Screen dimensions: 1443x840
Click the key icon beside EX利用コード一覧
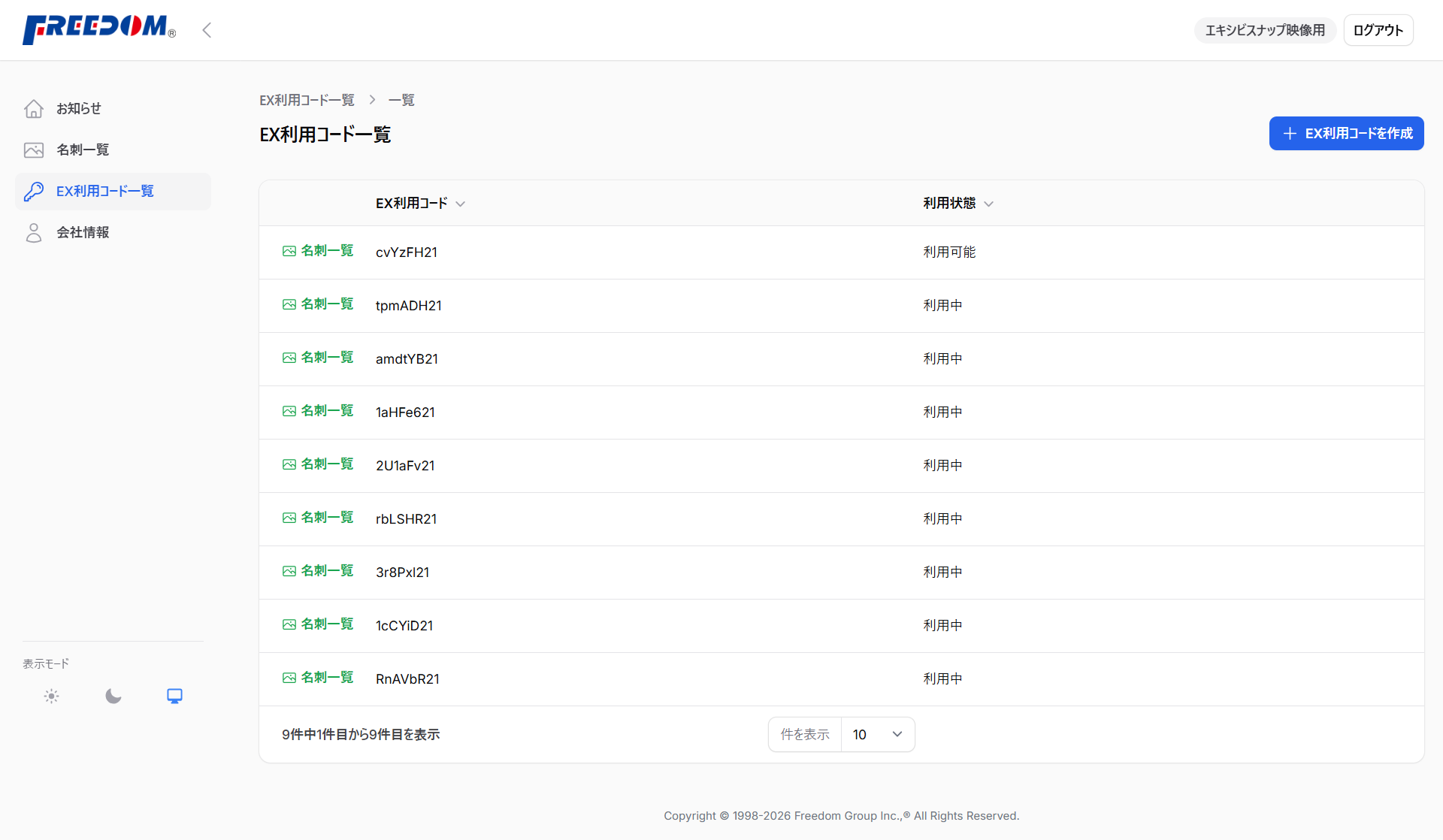[34, 192]
